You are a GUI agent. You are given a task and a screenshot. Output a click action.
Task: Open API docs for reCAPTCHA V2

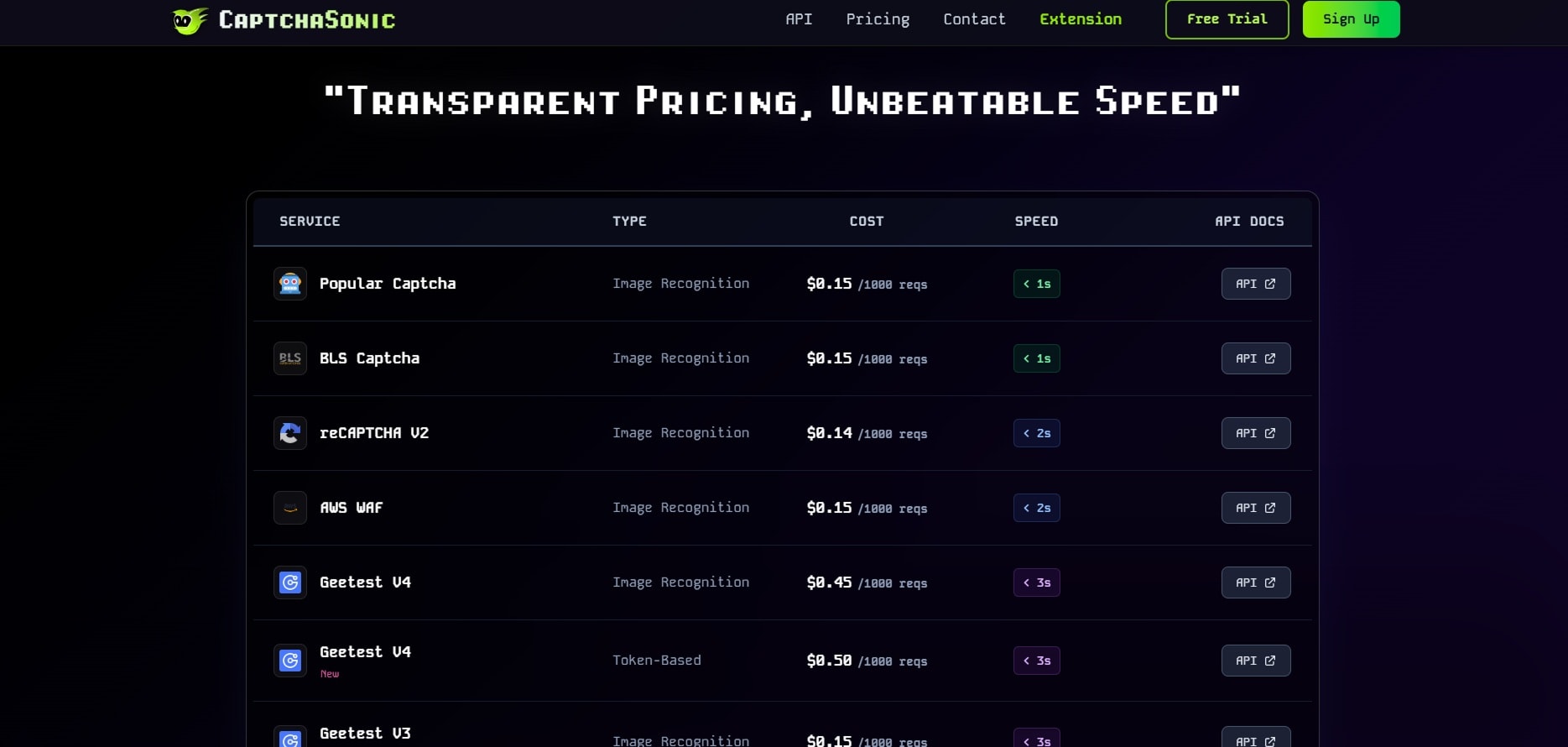click(x=1255, y=433)
